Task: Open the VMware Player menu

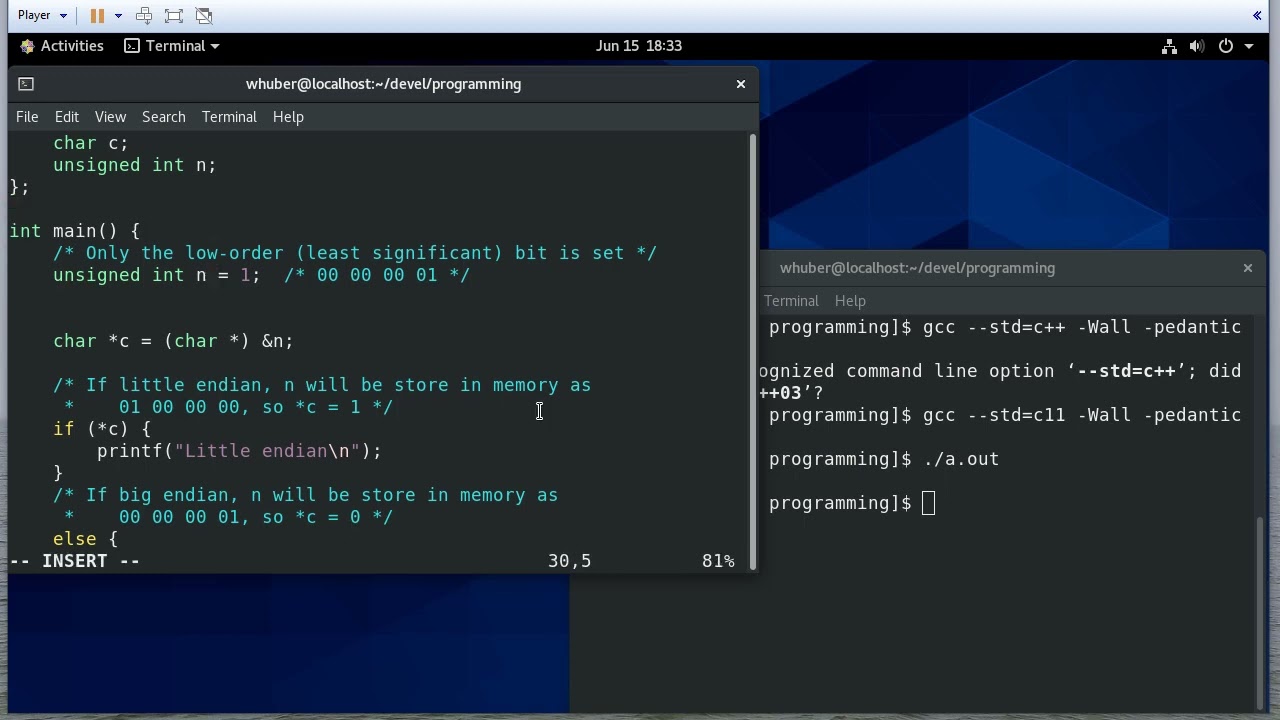Action: click(x=42, y=15)
